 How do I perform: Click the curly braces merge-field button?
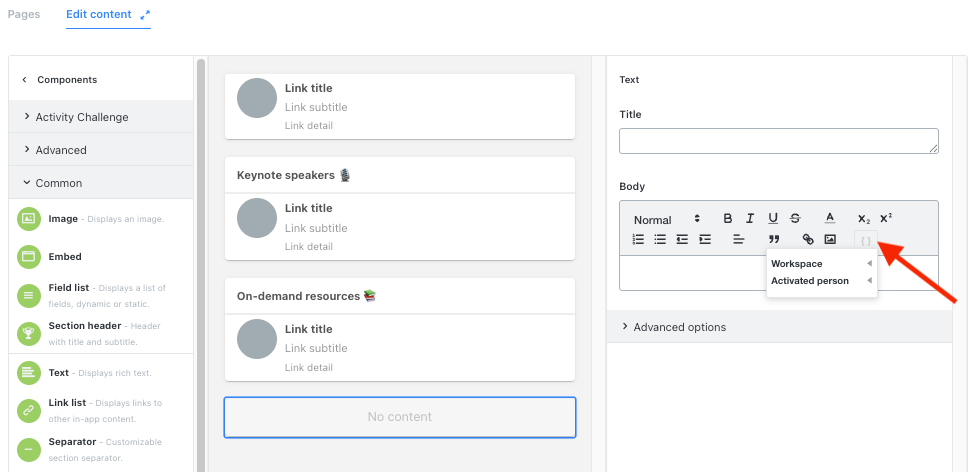click(x=866, y=240)
